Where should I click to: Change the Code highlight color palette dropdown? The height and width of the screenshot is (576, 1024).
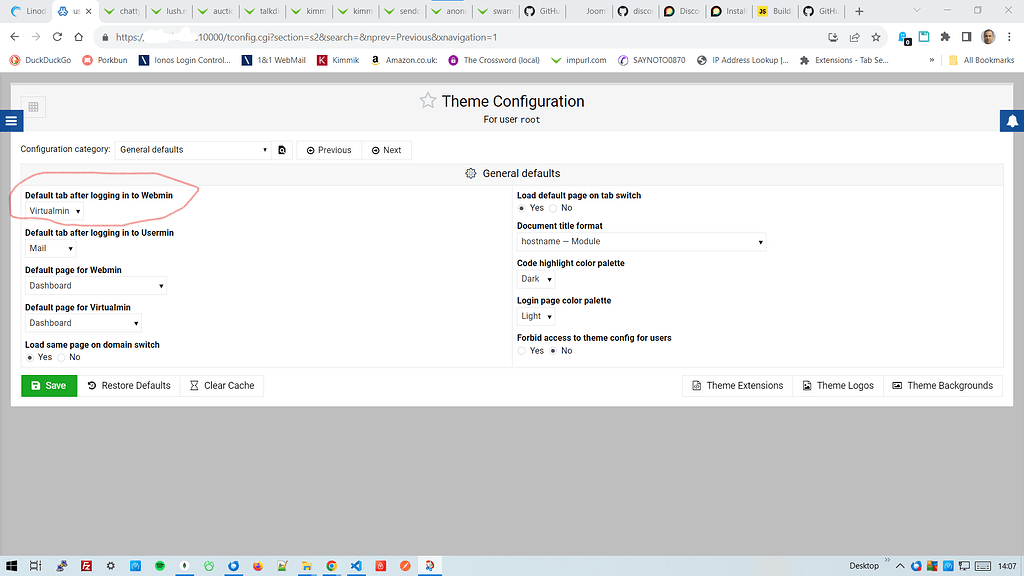[535, 279]
